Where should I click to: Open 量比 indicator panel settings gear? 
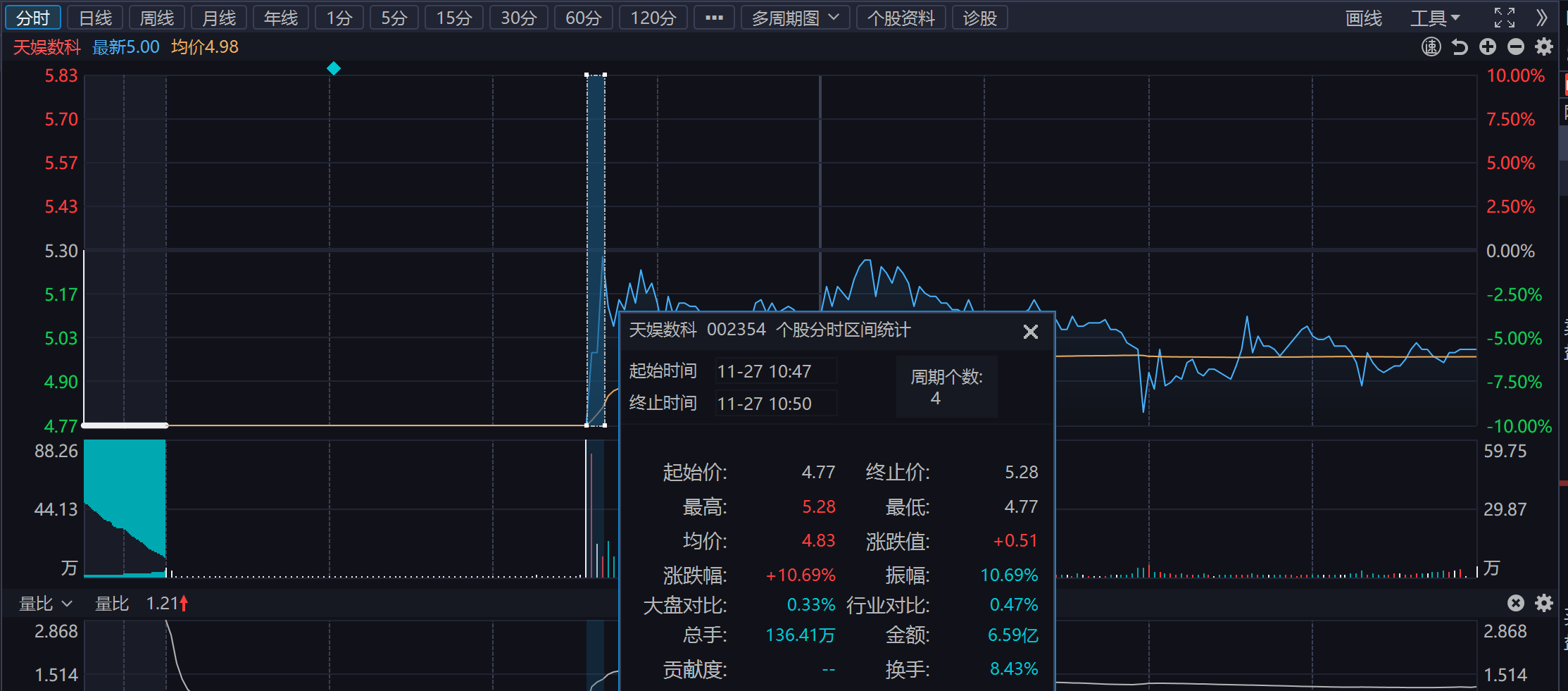(x=1544, y=603)
